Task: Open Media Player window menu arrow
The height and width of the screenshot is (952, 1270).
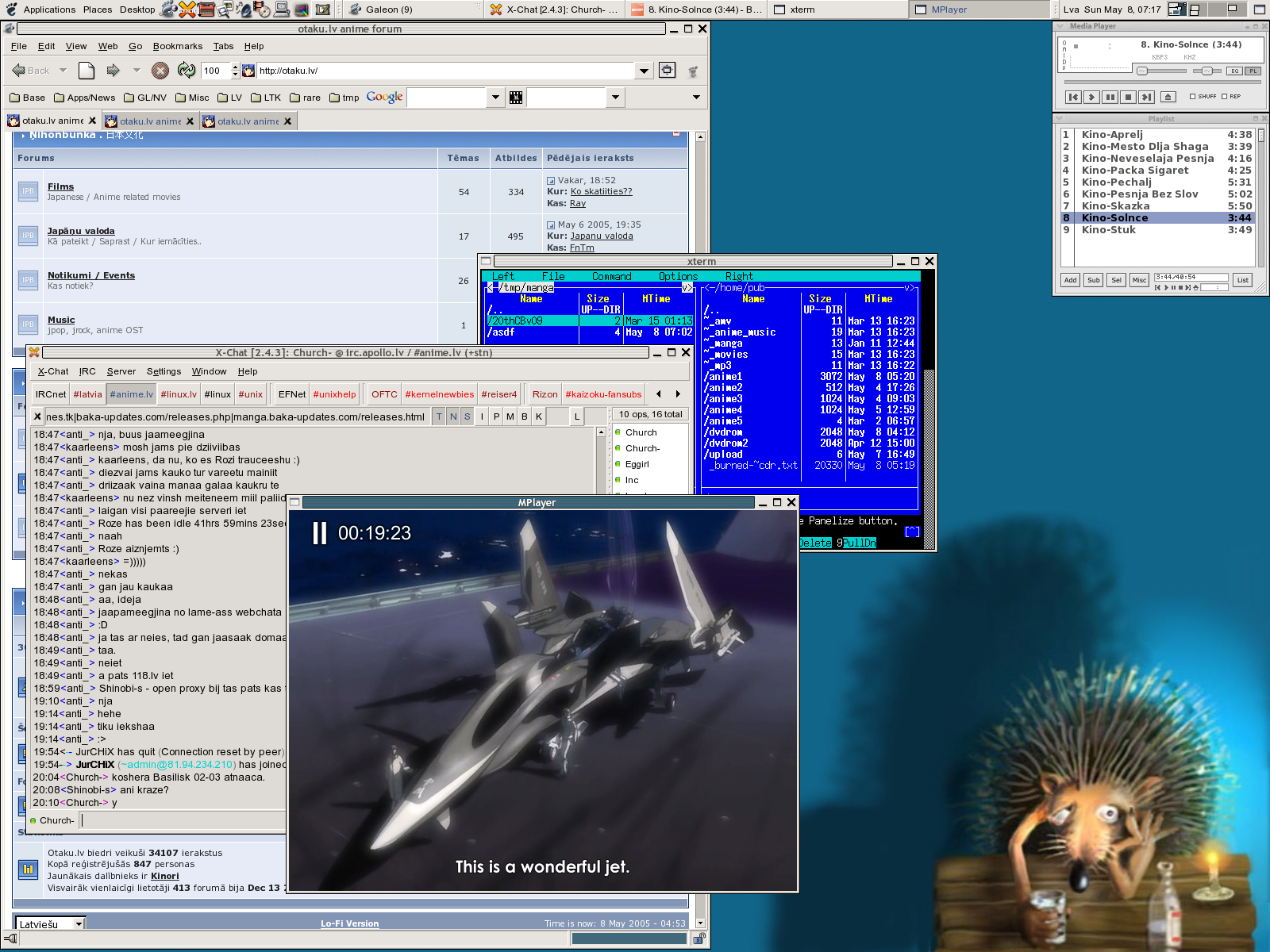Action: [1060, 26]
